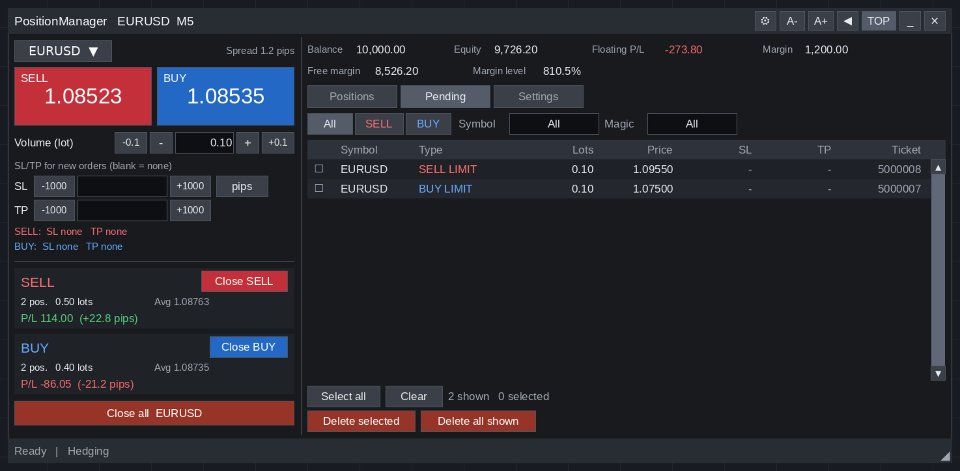The image size is (960, 471).
Task: Increase volume by 0.1 lot
Action: tap(278, 143)
